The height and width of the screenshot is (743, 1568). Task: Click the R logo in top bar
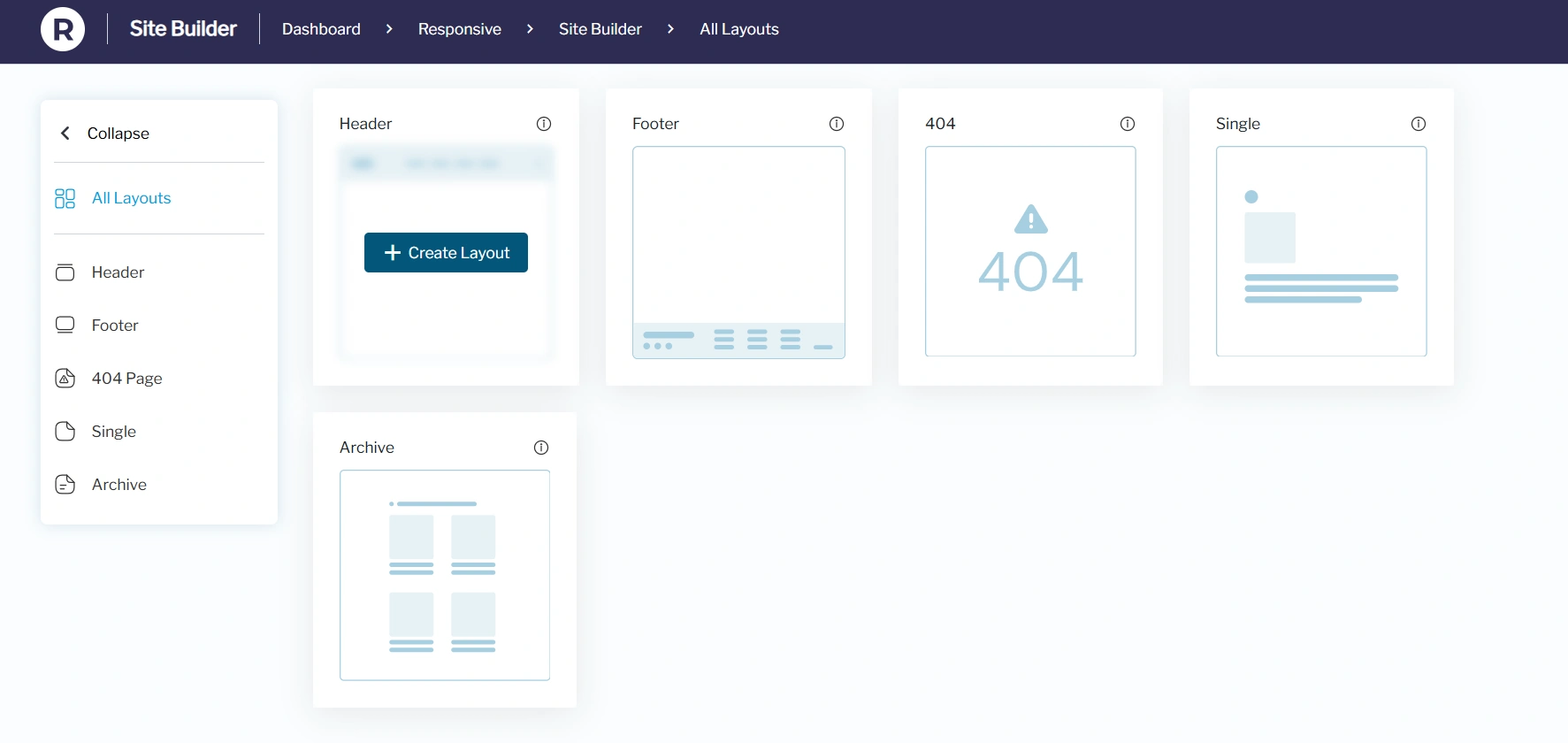tap(63, 29)
